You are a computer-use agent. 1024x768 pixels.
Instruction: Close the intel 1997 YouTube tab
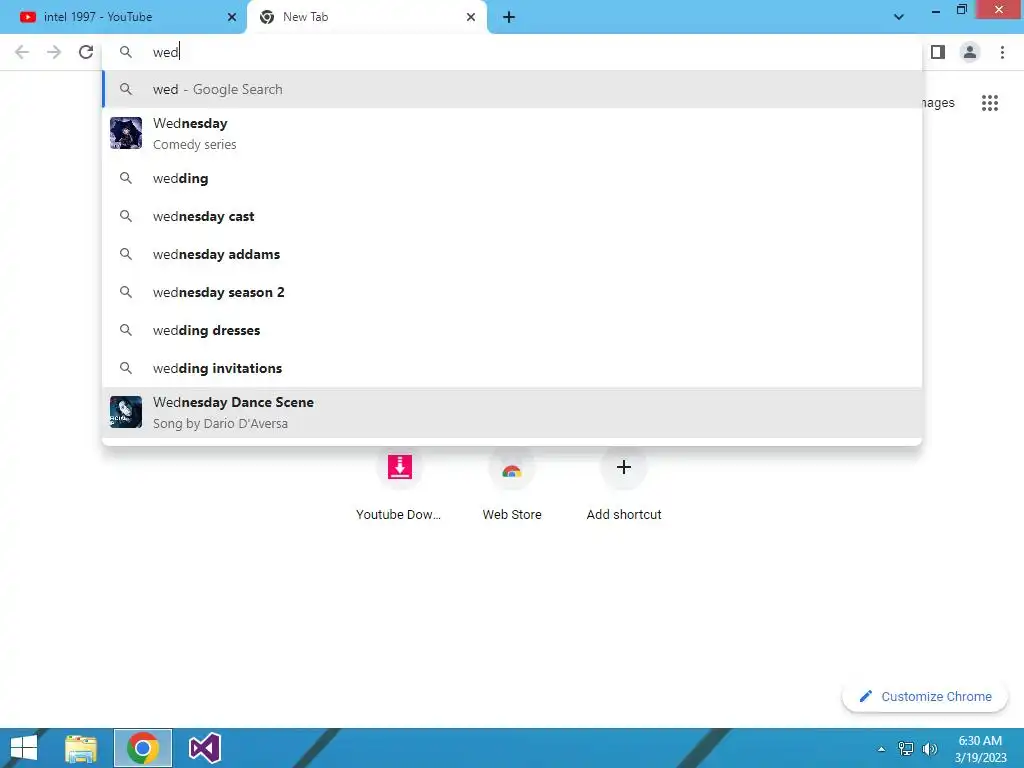[232, 17]
